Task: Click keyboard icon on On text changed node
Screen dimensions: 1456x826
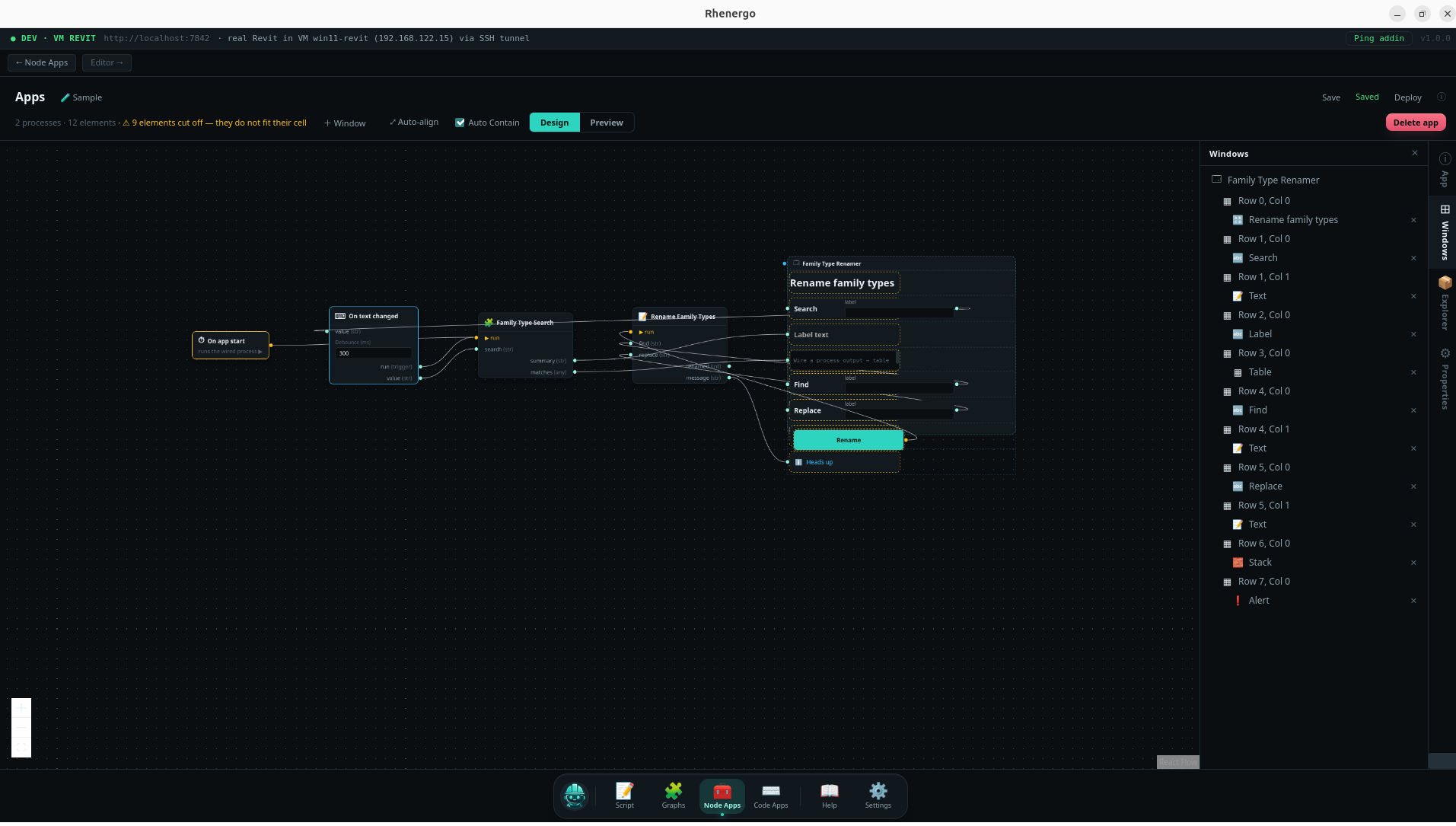Action: coord(340,316)
